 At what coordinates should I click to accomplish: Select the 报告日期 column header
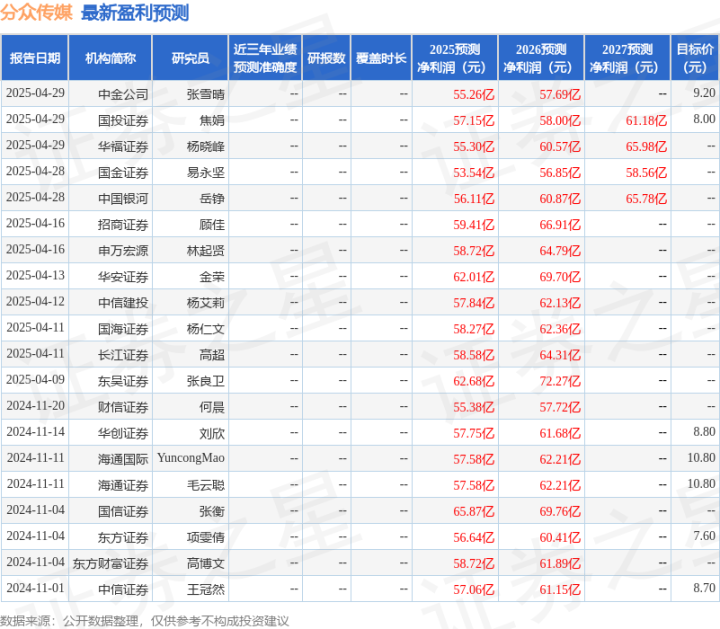[34, 58]
